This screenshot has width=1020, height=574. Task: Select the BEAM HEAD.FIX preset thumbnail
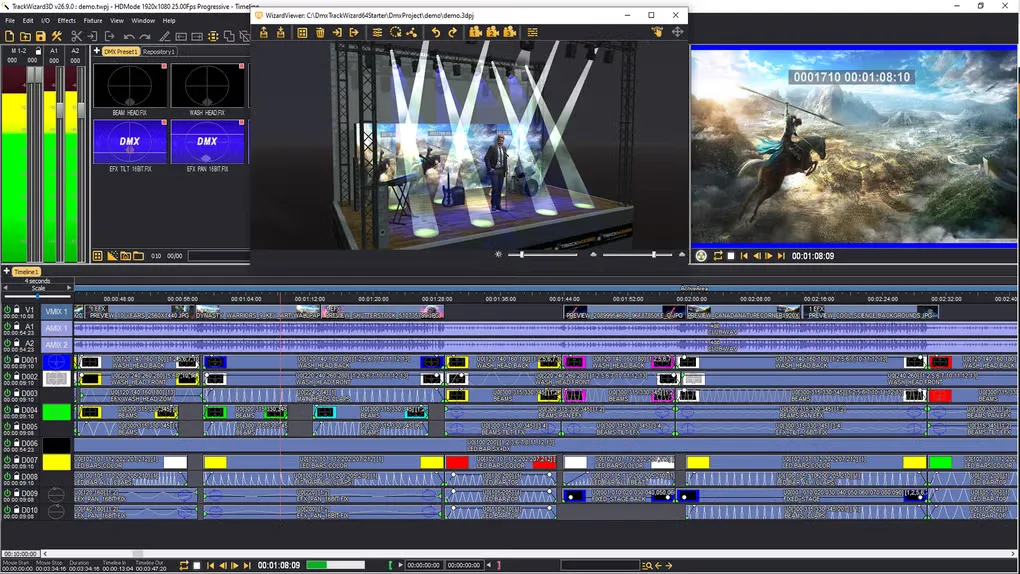coord(130,85)
